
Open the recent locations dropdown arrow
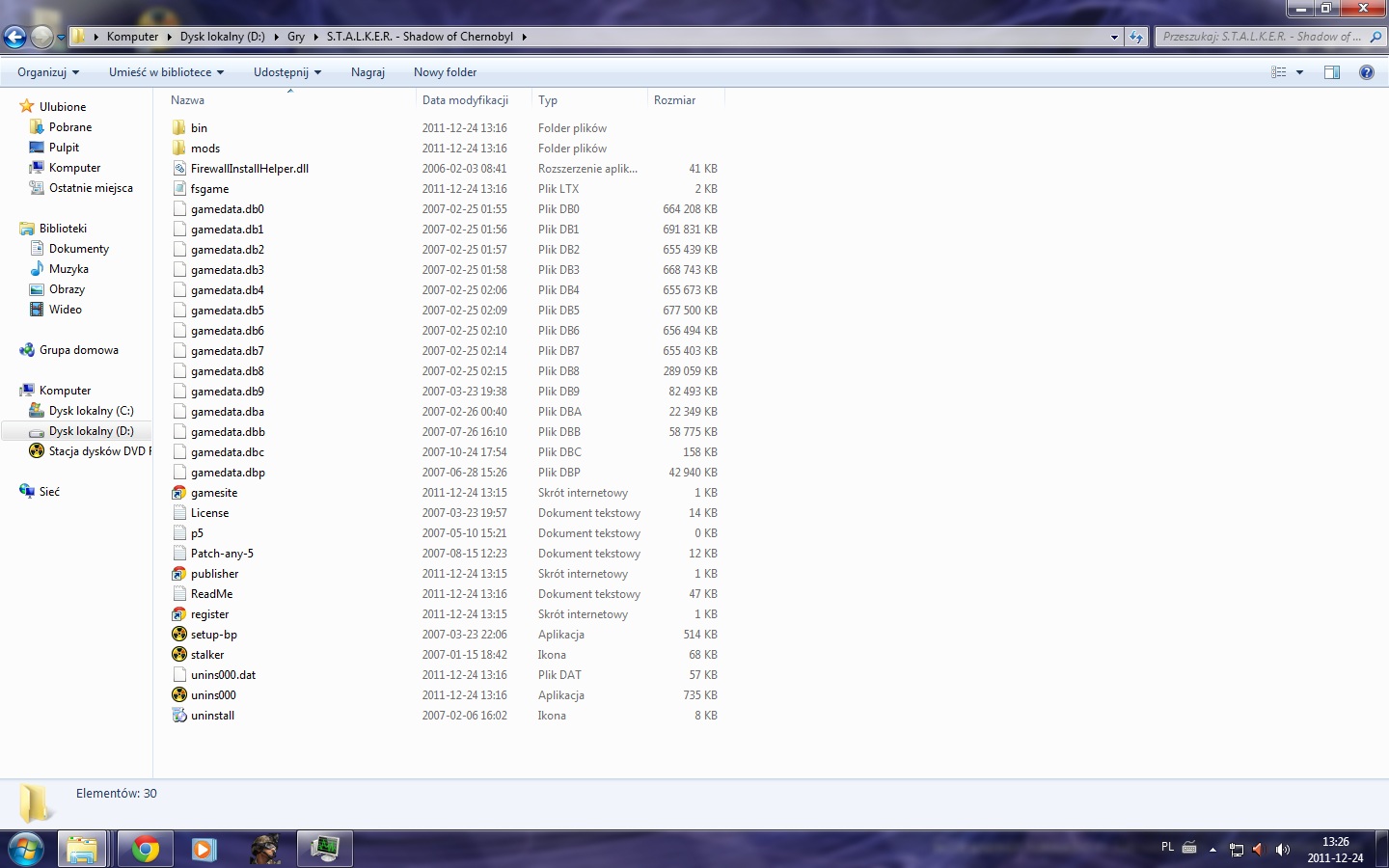[61, 38]
